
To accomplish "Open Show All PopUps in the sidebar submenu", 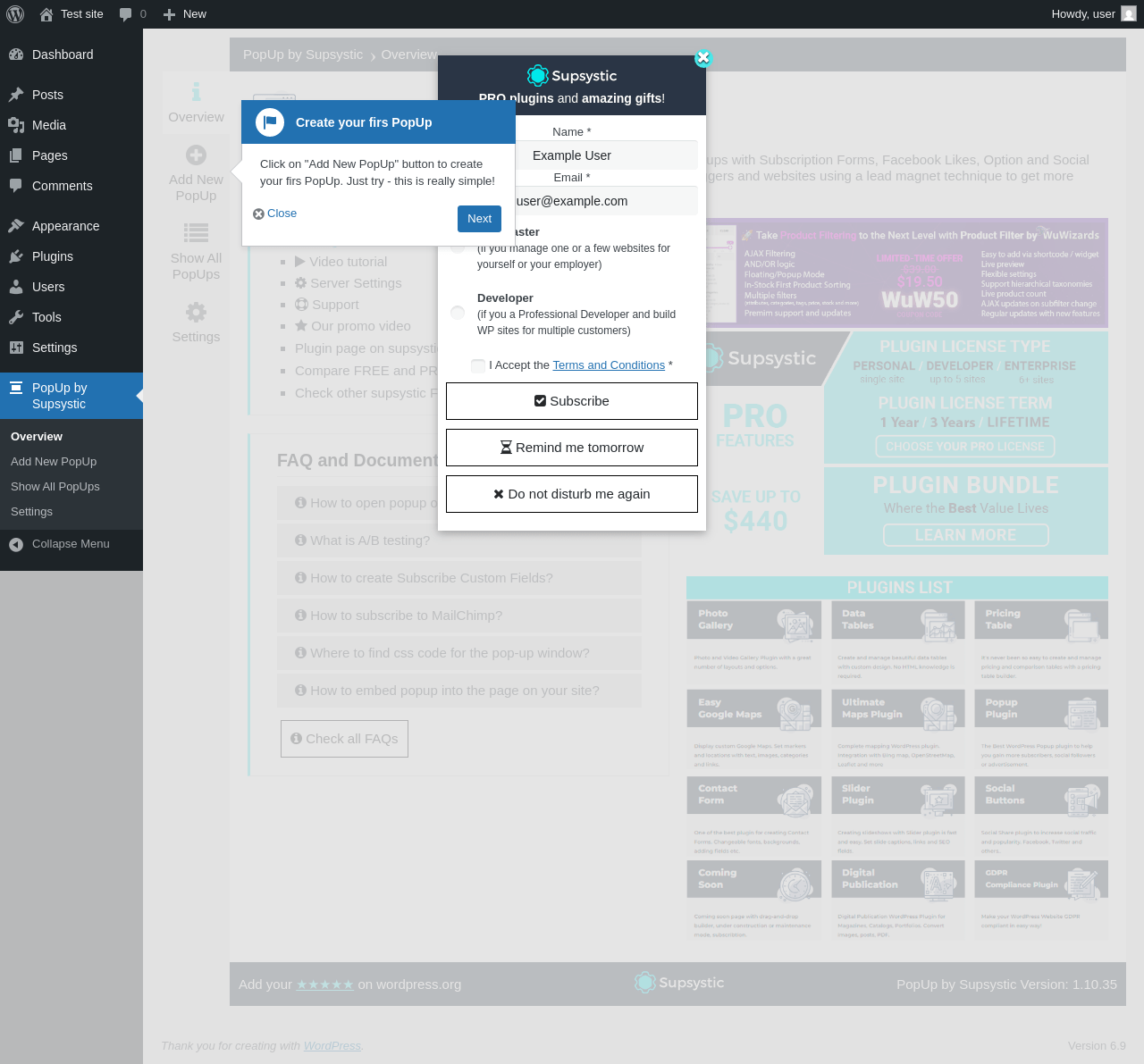I will click(x=55, y=487).
